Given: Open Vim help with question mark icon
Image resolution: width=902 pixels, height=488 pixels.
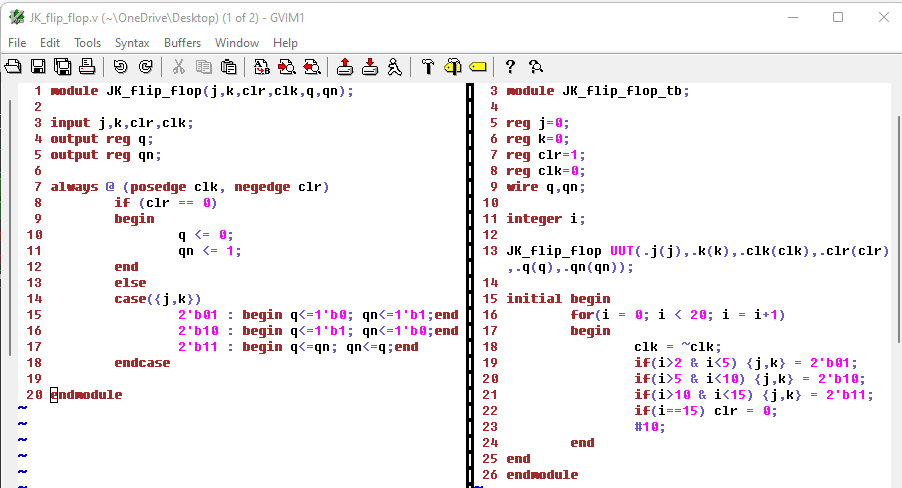Looking at the screenshot, I should tap(510, 67).
